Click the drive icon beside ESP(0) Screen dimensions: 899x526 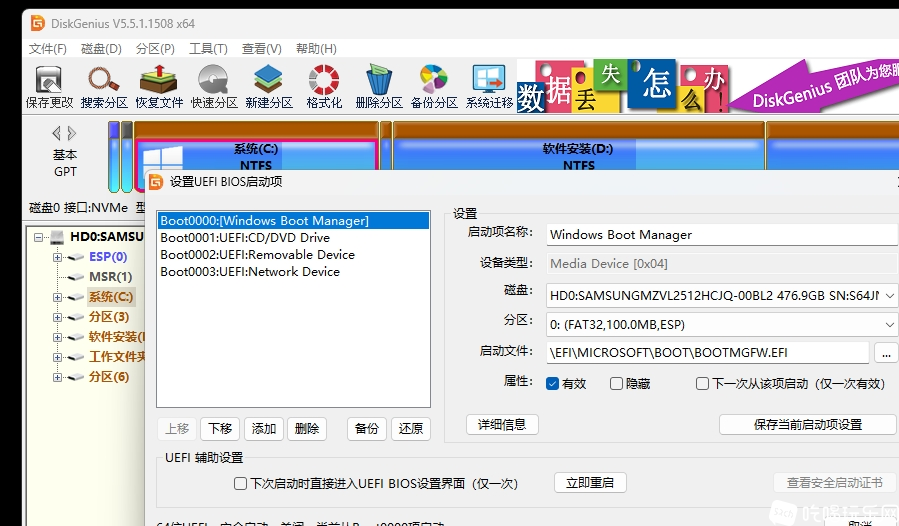click(x=76, y=257)
